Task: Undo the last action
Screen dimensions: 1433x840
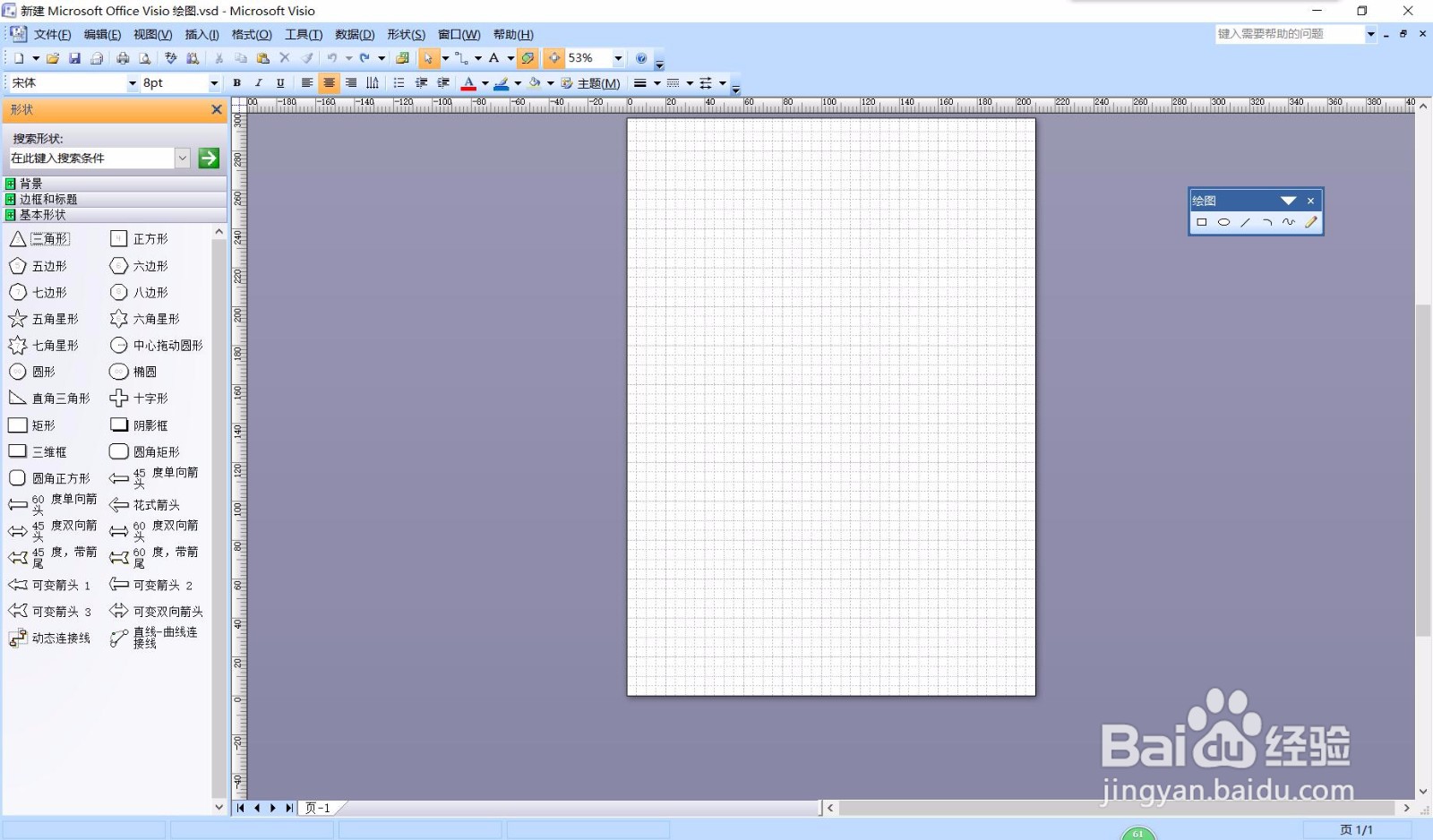Action: click(x=332, y=58)
